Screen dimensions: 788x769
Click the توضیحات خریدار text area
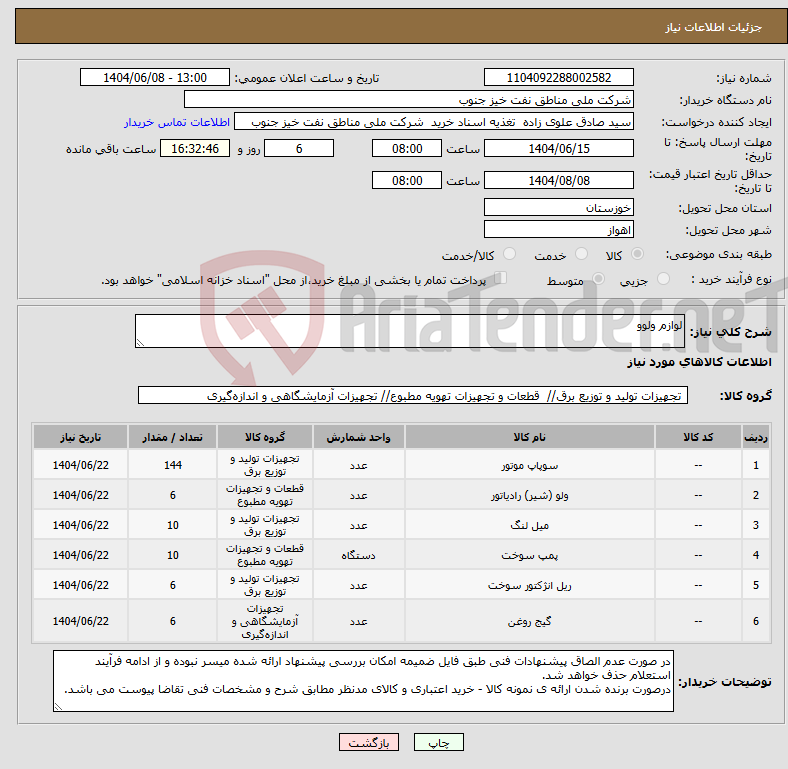[x=363, y=681]
